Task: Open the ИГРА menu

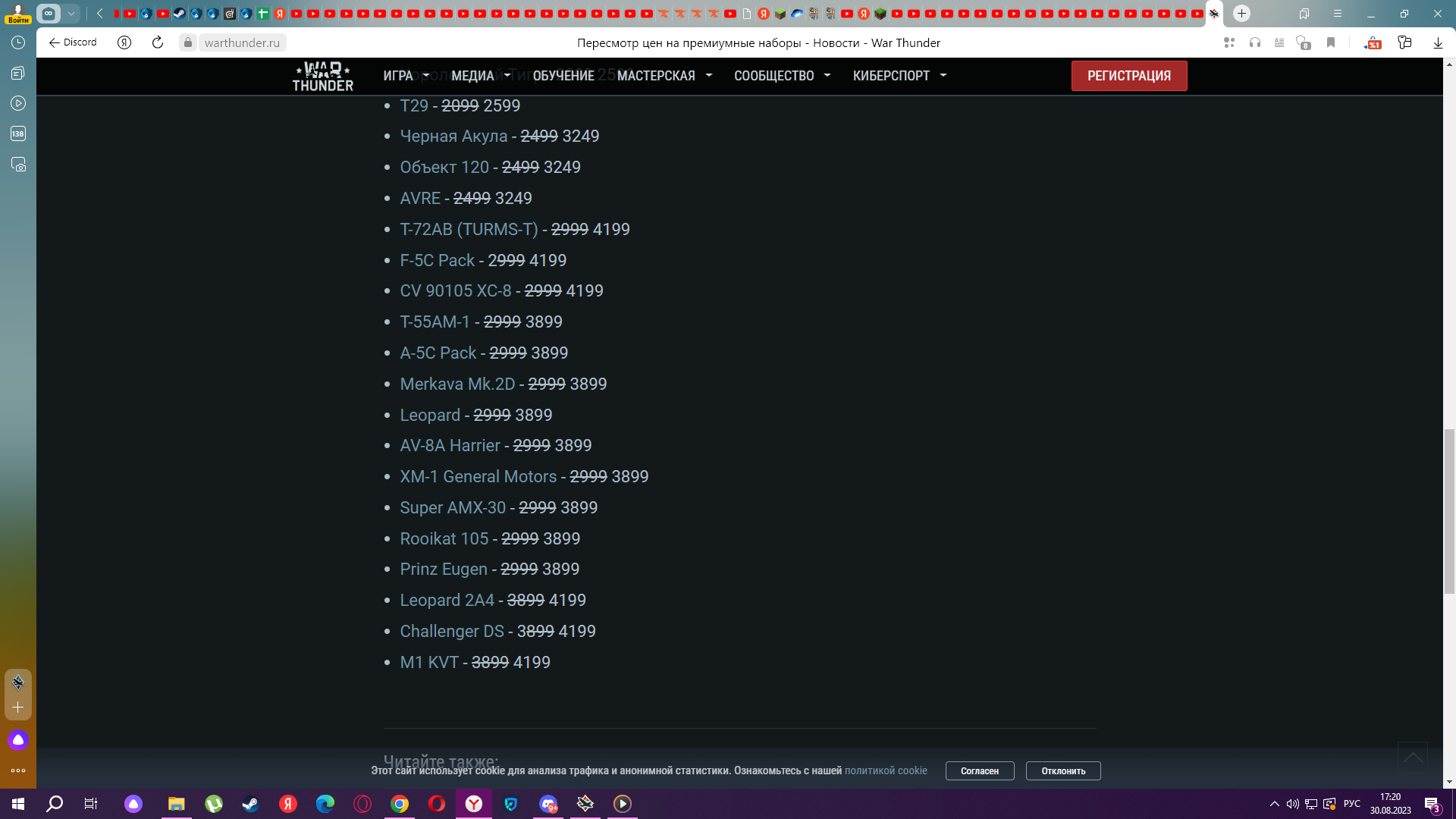Action: [x=397, y=76]
